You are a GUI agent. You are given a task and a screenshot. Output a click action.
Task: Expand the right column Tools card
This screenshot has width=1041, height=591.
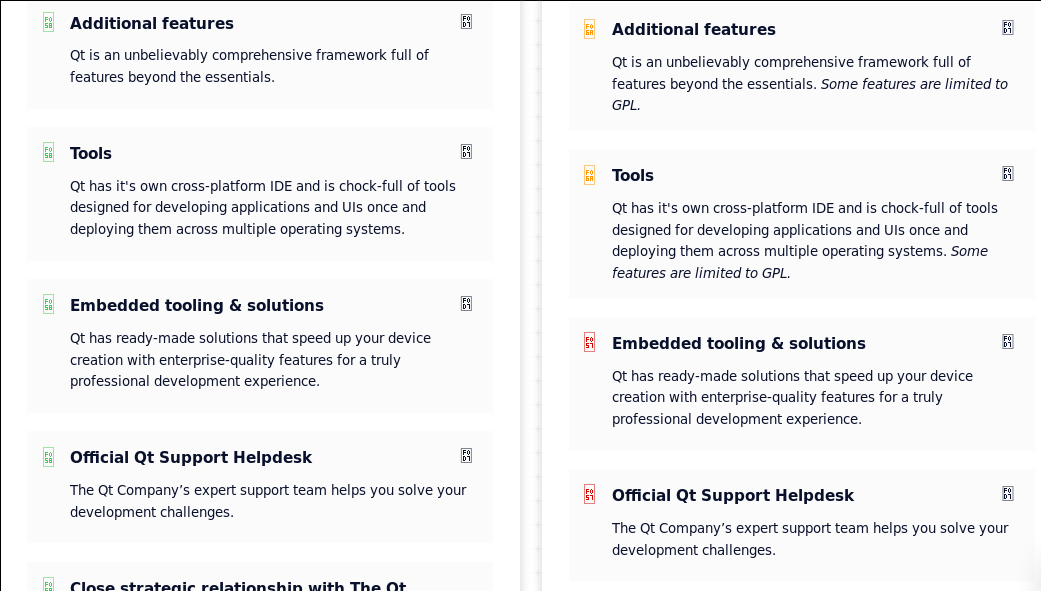[x=1008, y=174]
